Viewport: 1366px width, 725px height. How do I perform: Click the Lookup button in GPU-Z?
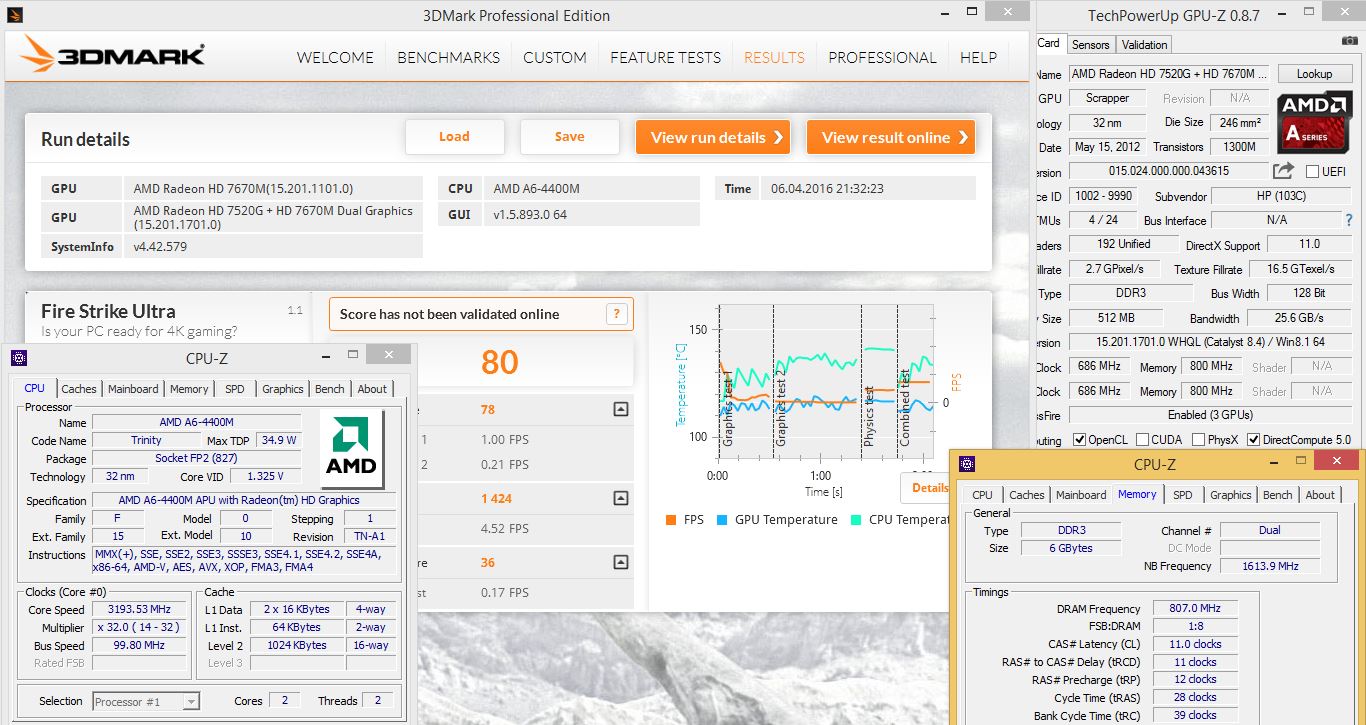pyautogui.click(x=1314, y=74)
